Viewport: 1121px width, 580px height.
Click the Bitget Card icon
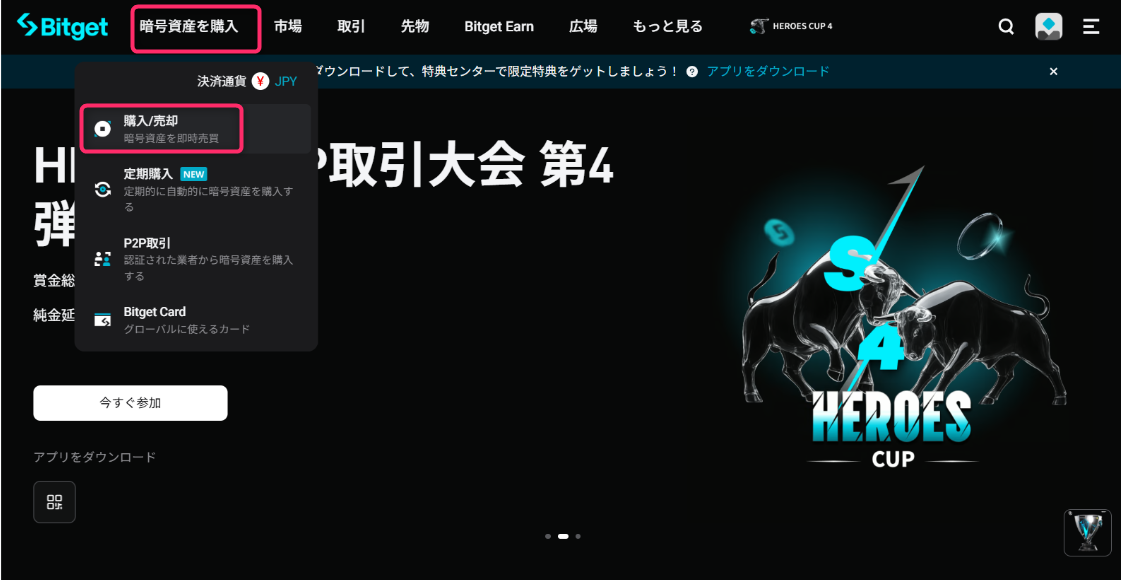(102, 320)
